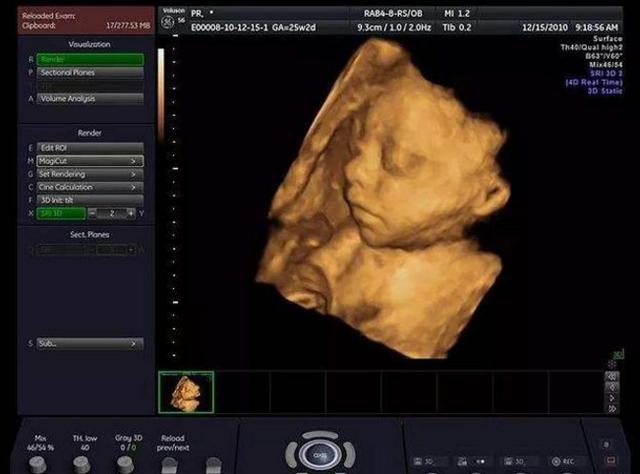Click the center trackball button
This screenshot has height=474, width=640.
click(x=320, y=454)
